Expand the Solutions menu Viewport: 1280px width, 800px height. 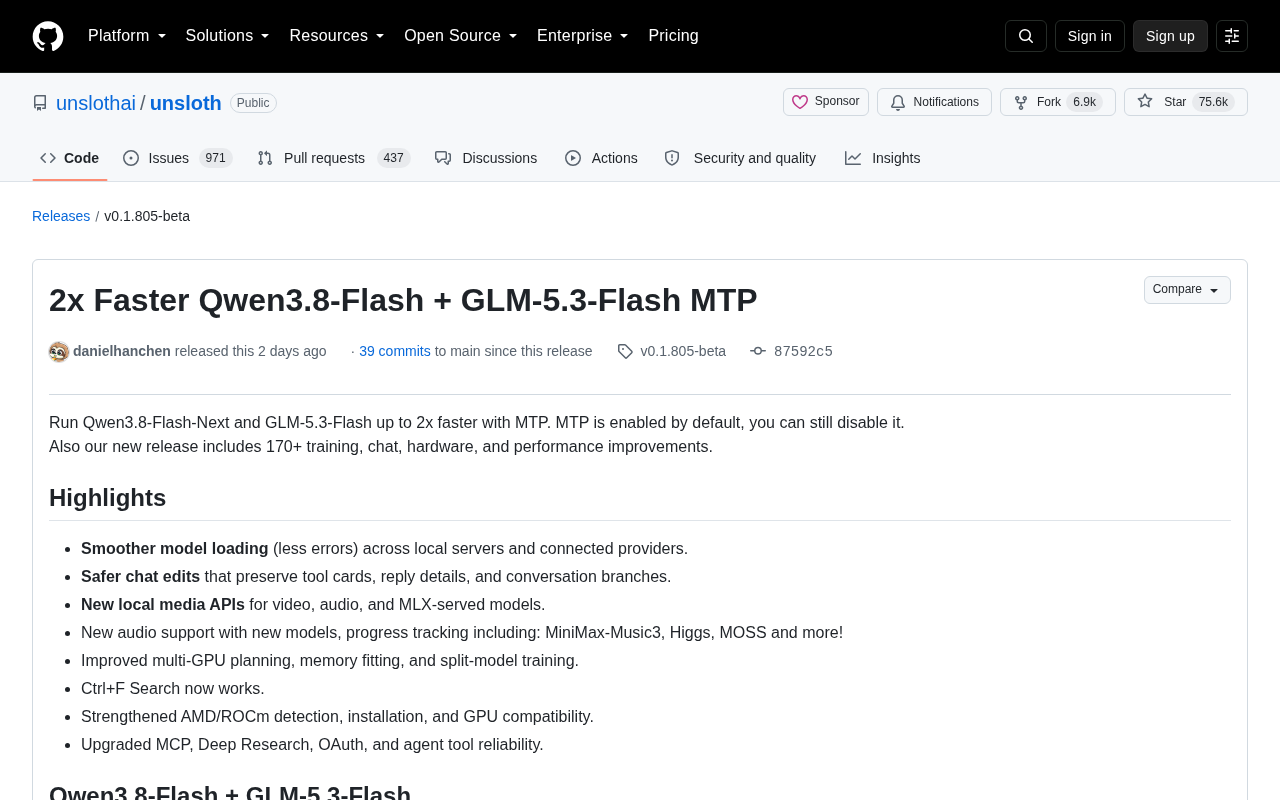(x=228, y=36)
